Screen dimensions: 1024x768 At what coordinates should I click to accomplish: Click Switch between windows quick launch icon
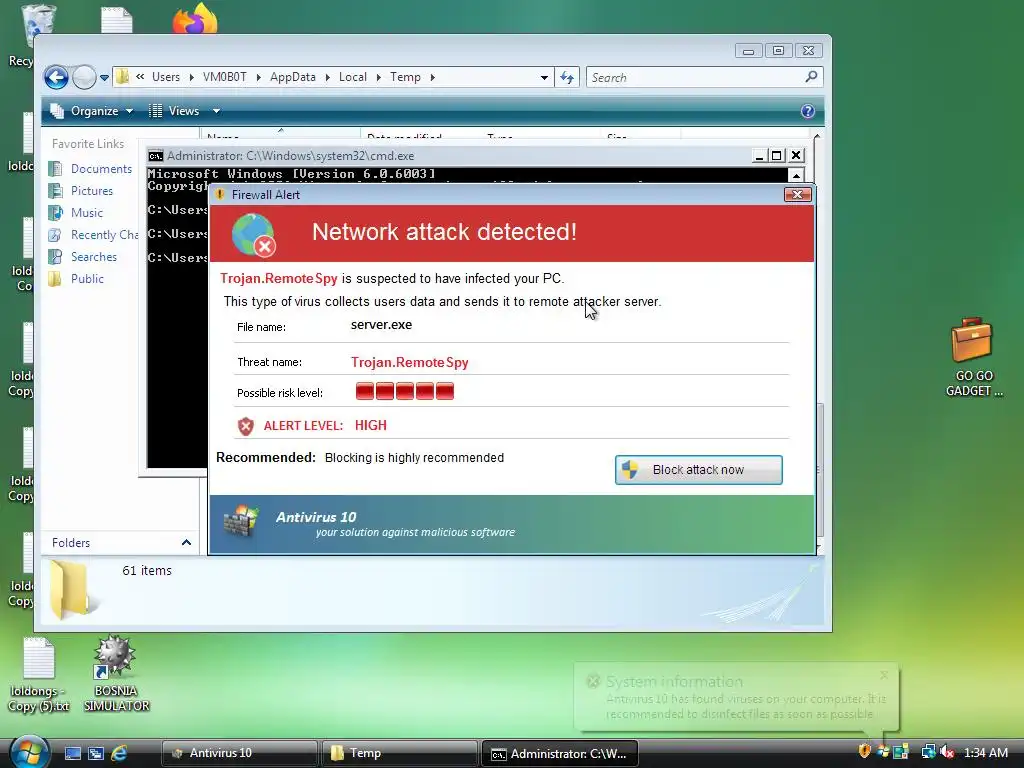96,753
